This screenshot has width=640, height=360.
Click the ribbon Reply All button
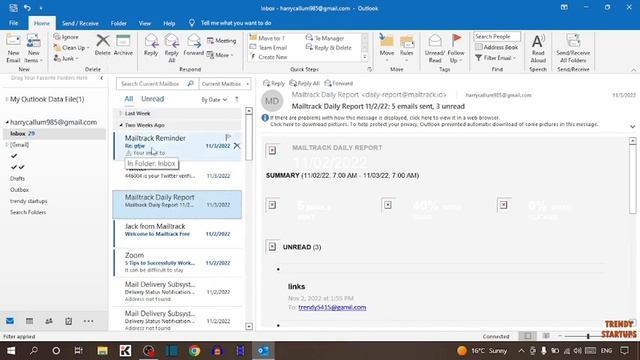click(x=171, y=48)
